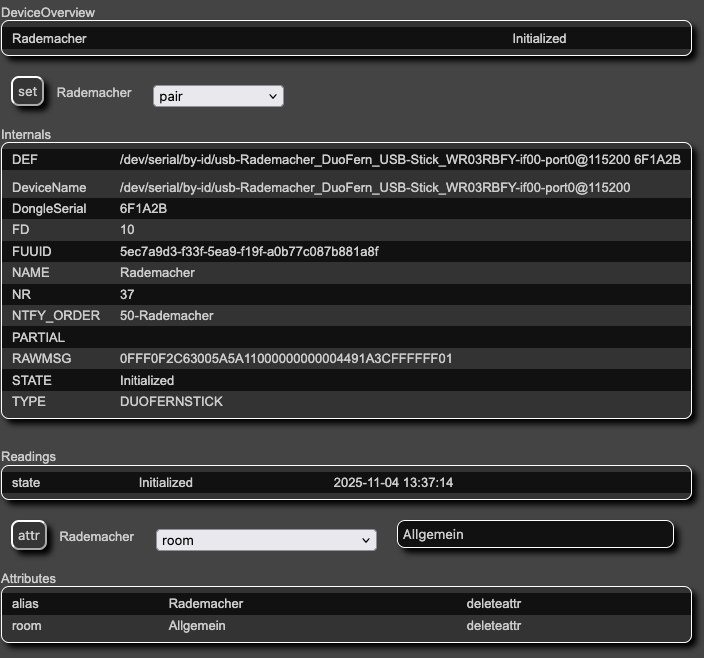704x658 pixels.
Task: Click the DEF value ending in 6F1A2B
Action: coord(400,160)
